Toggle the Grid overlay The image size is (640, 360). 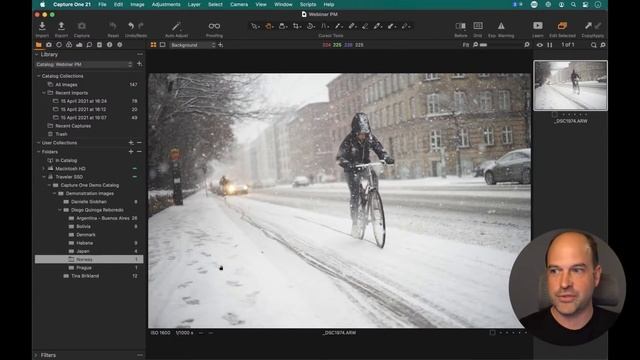tap(478, 26)
